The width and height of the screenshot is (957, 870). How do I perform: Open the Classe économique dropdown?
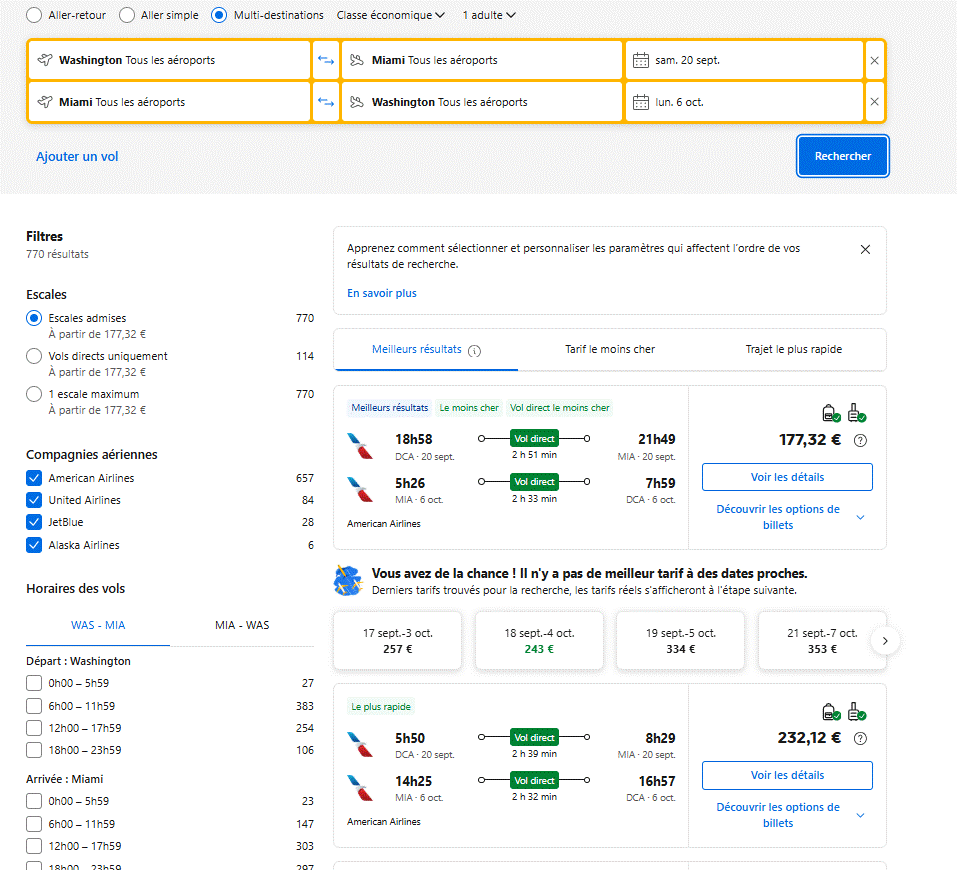[x=391, y=15]
